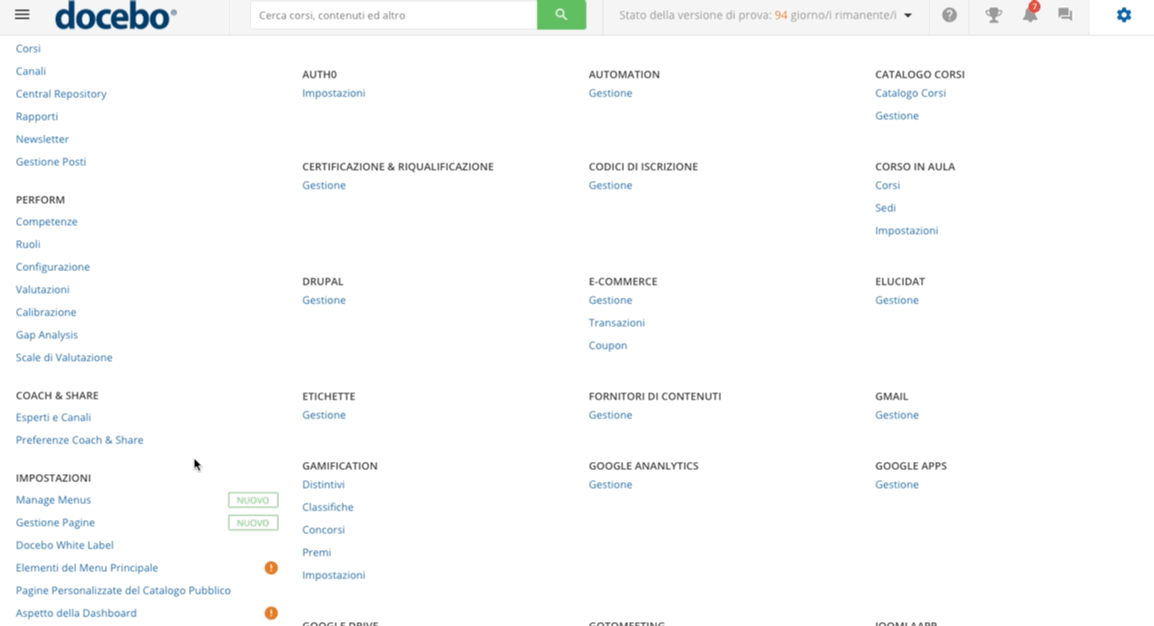Screen dimensions: 1154x626
Task: Click NUOVO badge next to Gestione Pagine
Action: tap(253, 523)
